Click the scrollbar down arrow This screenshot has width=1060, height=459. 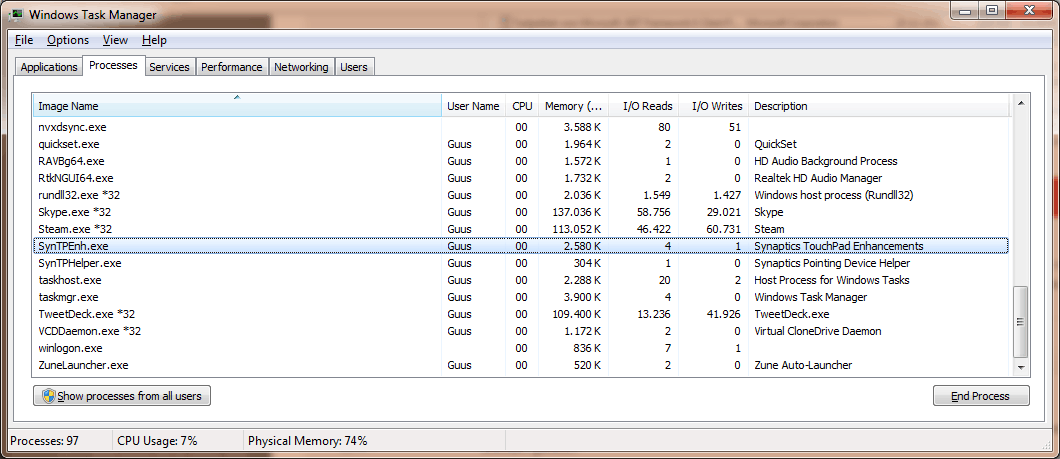click(1021, 366)
